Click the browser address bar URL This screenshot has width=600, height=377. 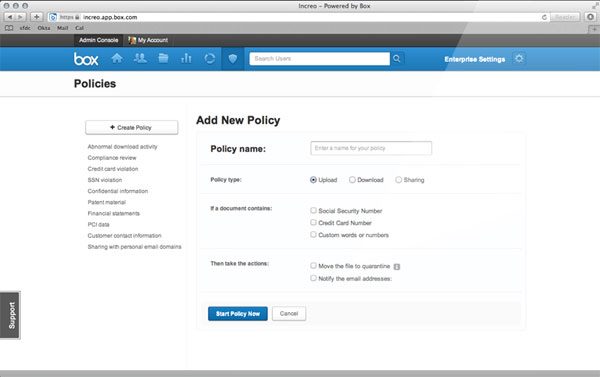110,17
